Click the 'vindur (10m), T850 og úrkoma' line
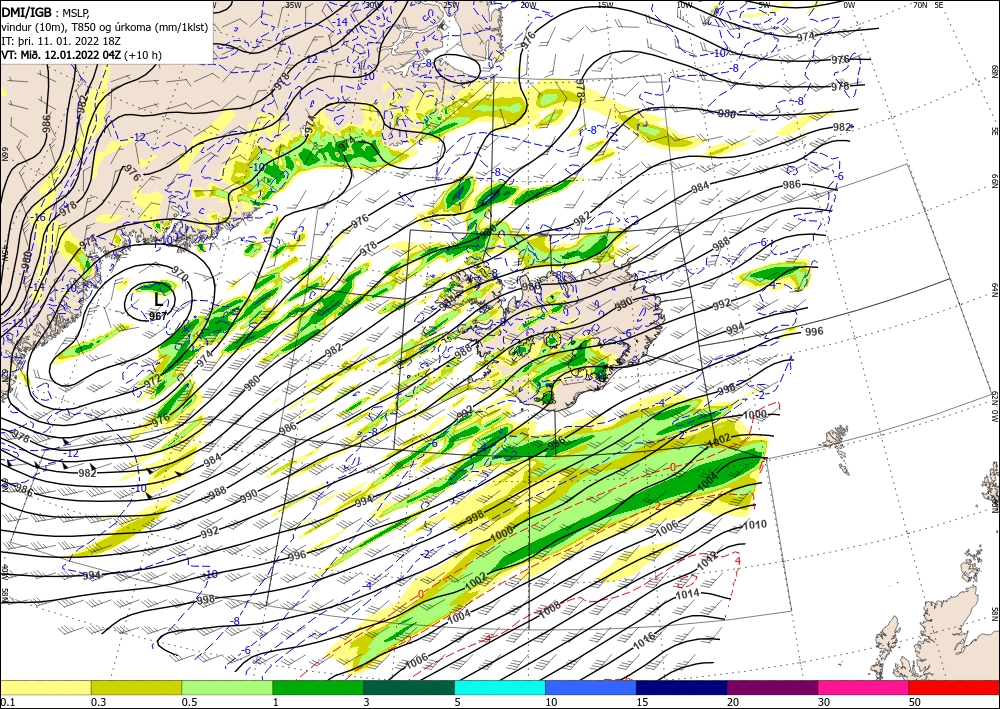1000x709 pixels. [103, 27]
